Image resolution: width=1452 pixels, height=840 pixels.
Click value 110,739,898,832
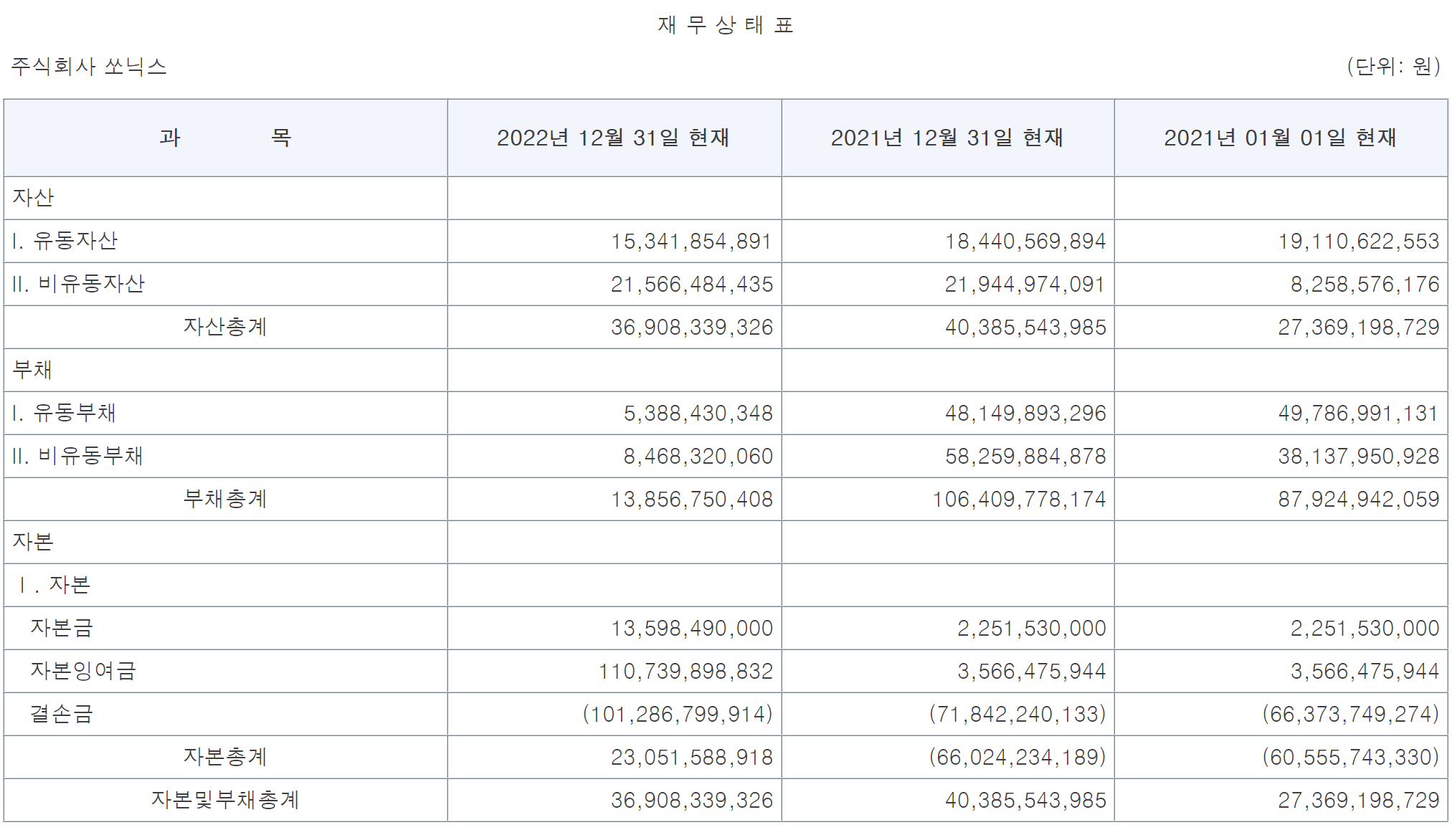(685, 672)
